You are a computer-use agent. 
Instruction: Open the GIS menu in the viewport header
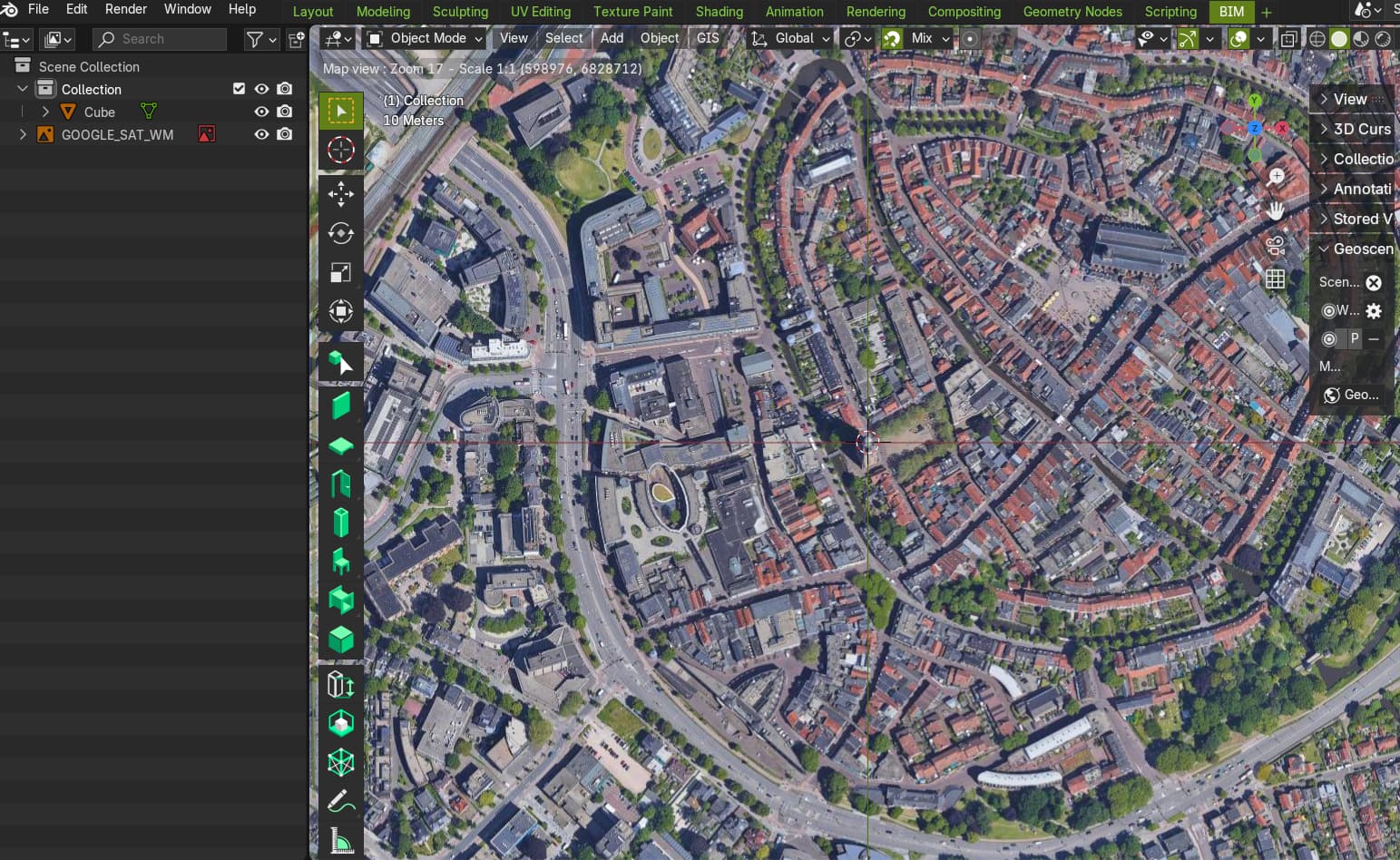click(x=708, y=38)
